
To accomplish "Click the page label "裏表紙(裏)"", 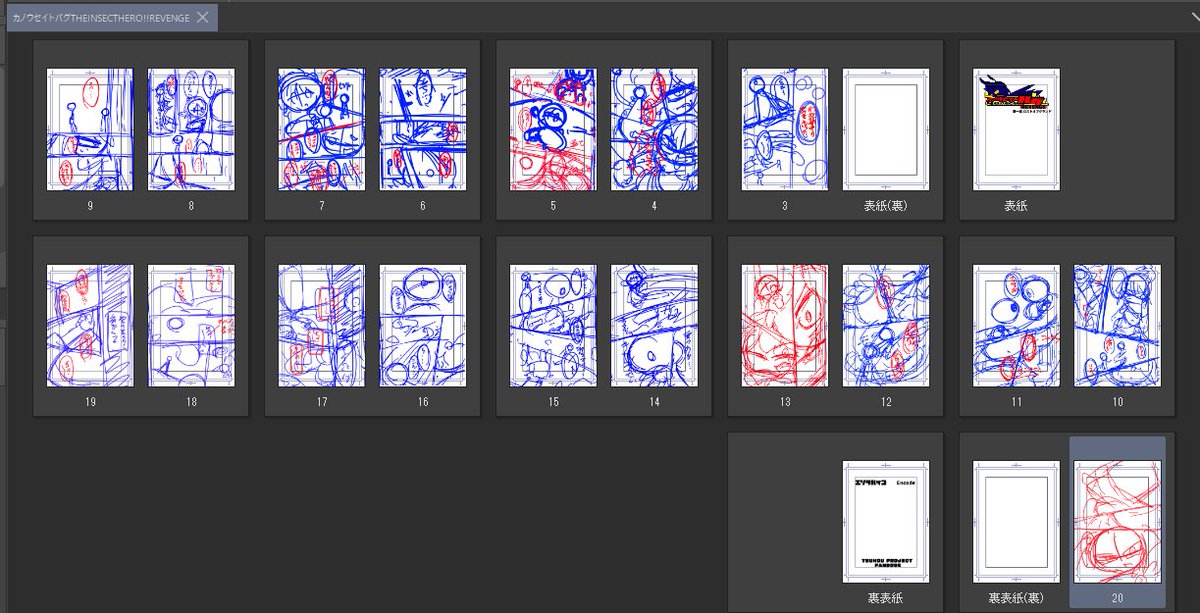I will point(1016,598).
